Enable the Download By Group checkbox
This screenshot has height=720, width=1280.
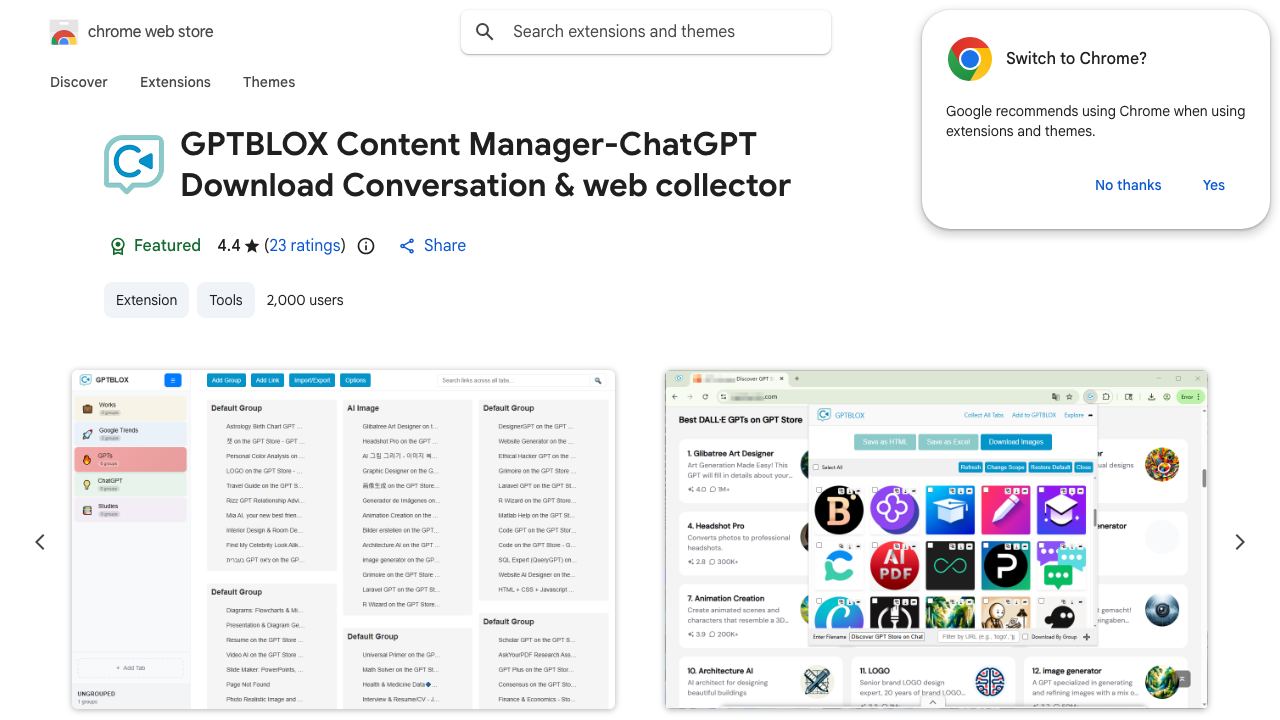1025,637
